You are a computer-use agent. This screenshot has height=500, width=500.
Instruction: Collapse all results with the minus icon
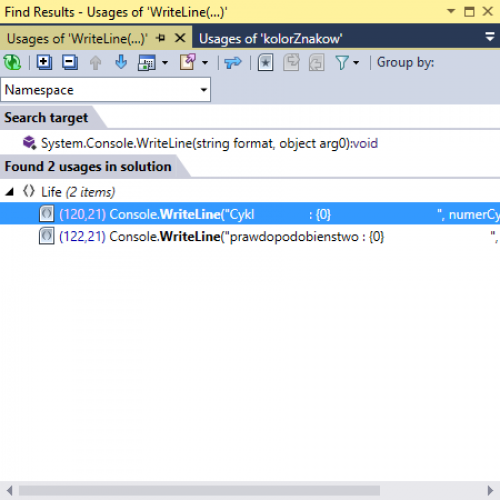point(70,62)
